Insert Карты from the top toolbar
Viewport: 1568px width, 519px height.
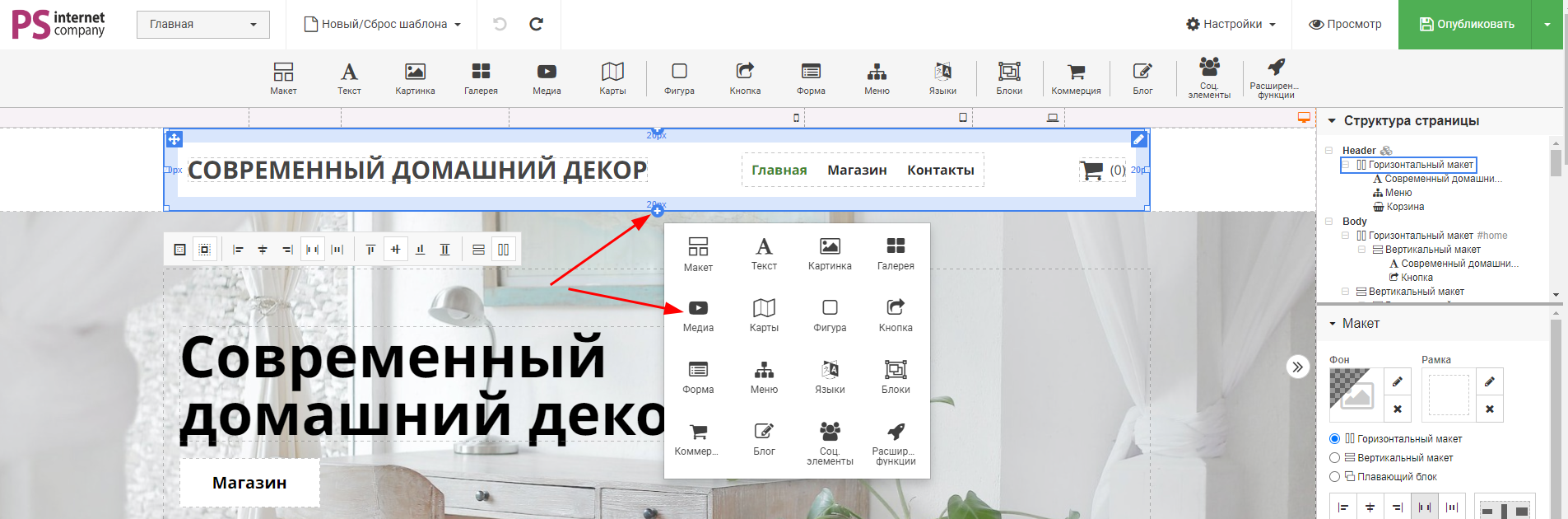pyautogui.click(x=612, y=79)
